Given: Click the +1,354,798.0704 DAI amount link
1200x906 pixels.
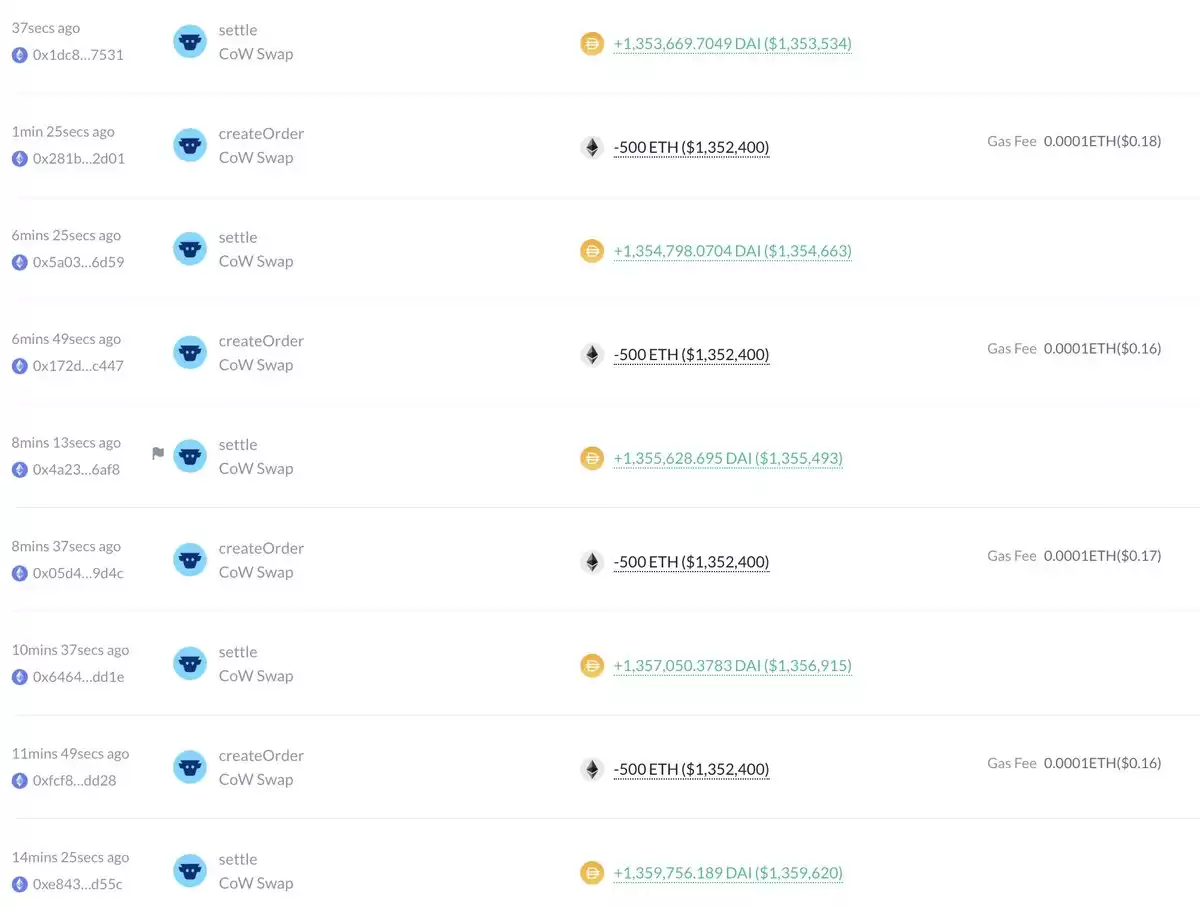Looking at the screenshot, I should pos(732,251).
